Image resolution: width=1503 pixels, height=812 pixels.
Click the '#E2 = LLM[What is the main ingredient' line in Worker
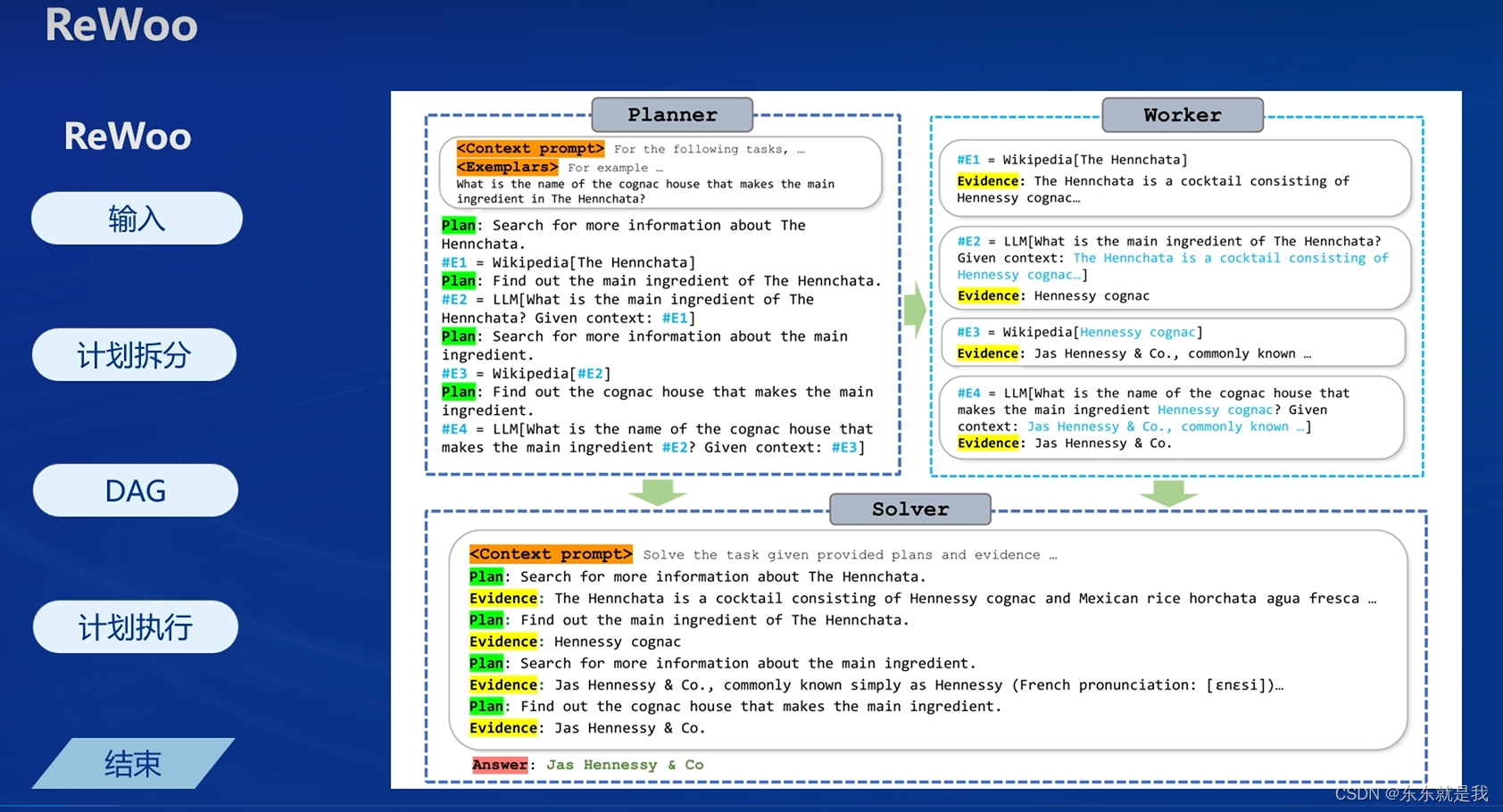click(x=1169, y=241)
